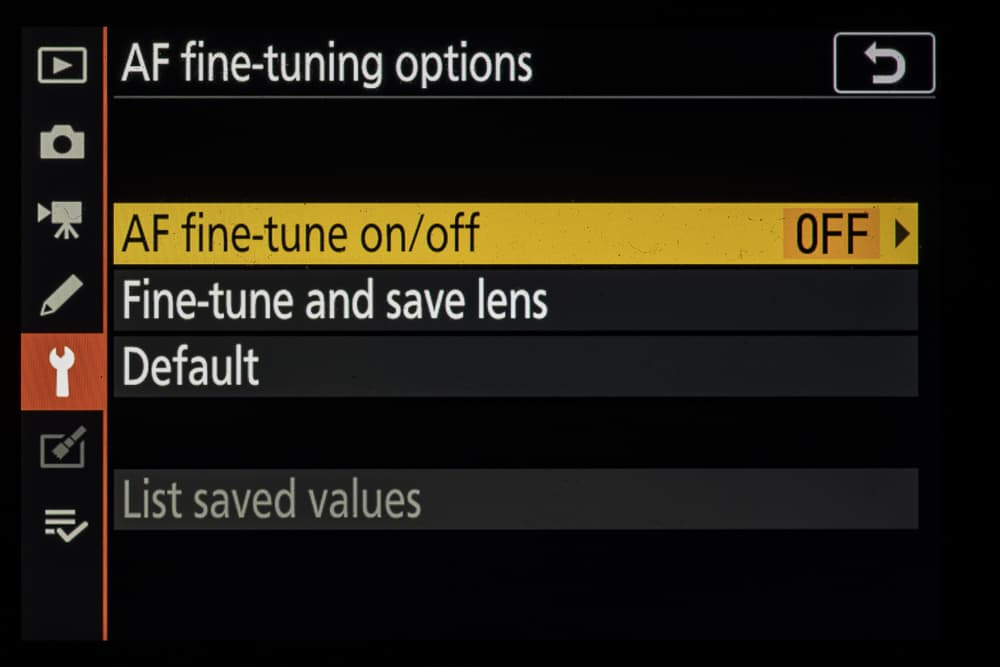The height and width of the screenshot is (667, 1000).
Task: Open the Retouch menu icon
Action: coord(62,448)
